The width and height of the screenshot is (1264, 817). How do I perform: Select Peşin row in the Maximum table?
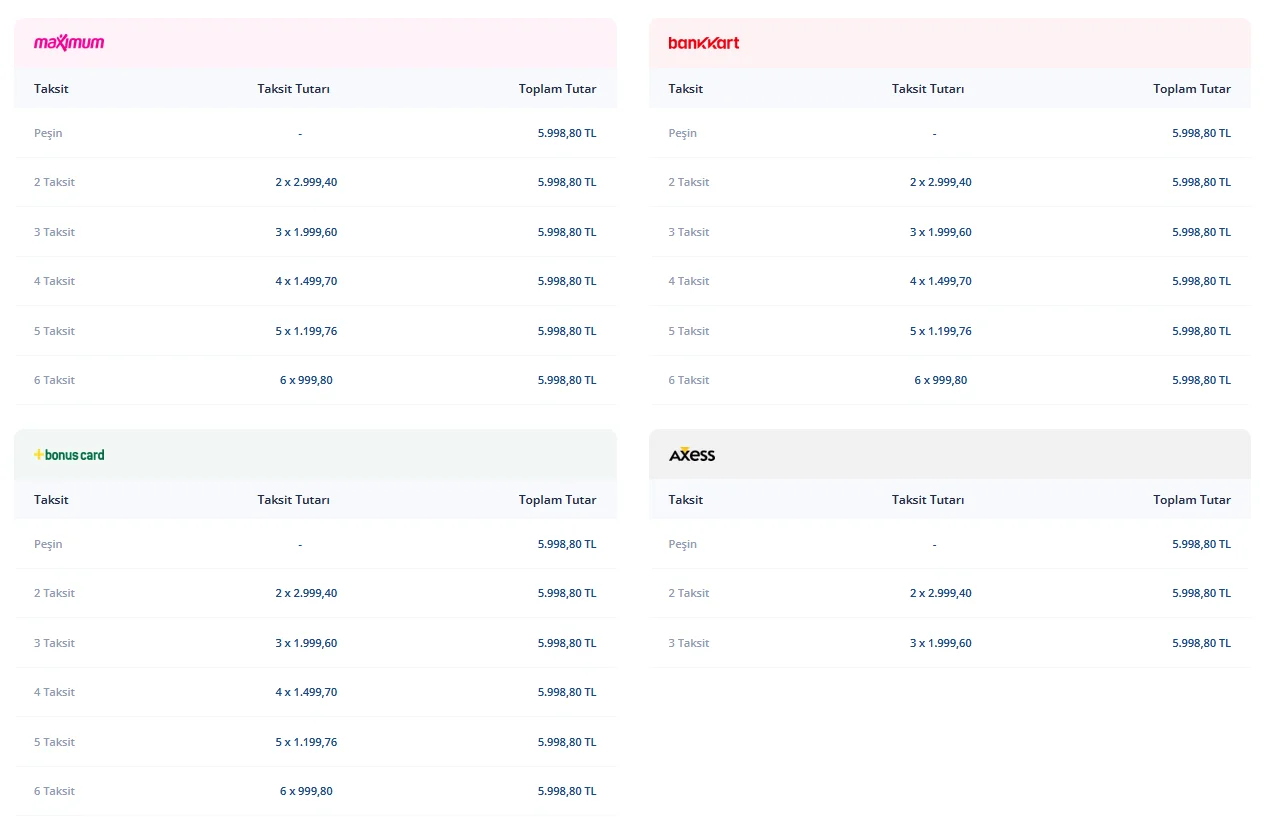pos(48,133)
